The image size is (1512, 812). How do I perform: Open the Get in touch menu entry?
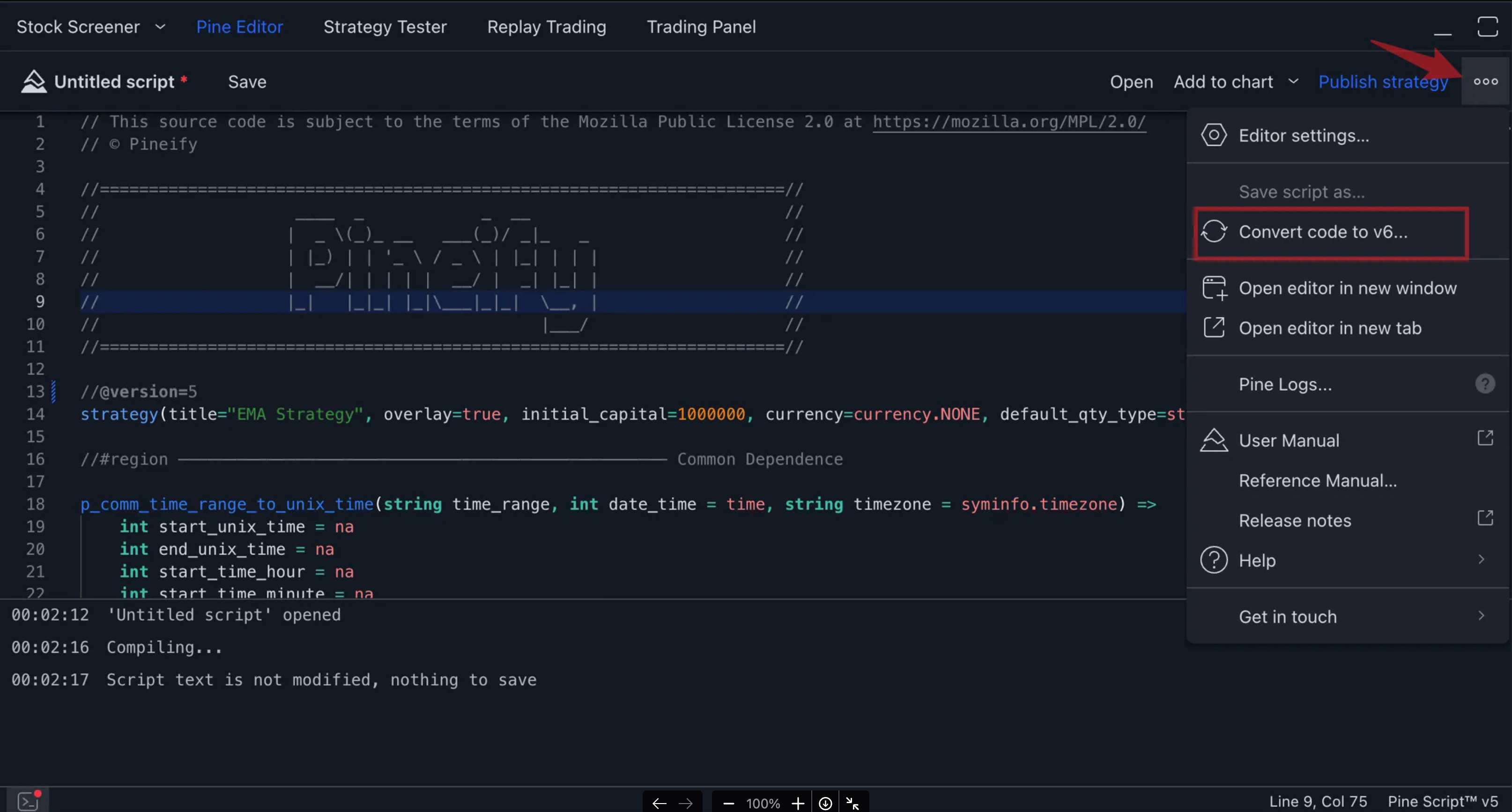pos(1348,617)
